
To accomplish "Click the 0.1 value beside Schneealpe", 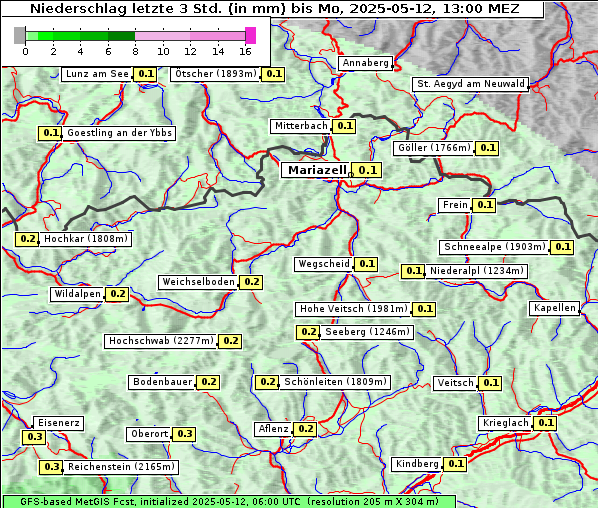I will (x=563, y=247).
